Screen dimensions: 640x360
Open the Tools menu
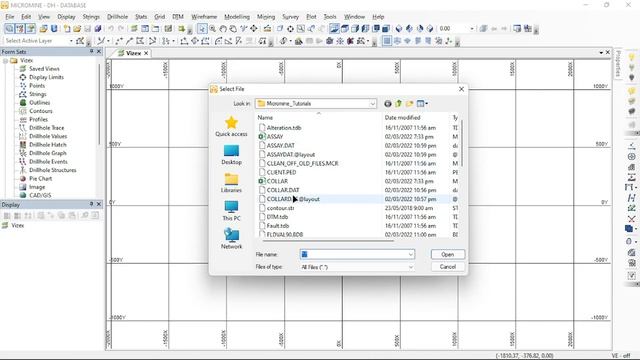330,17
